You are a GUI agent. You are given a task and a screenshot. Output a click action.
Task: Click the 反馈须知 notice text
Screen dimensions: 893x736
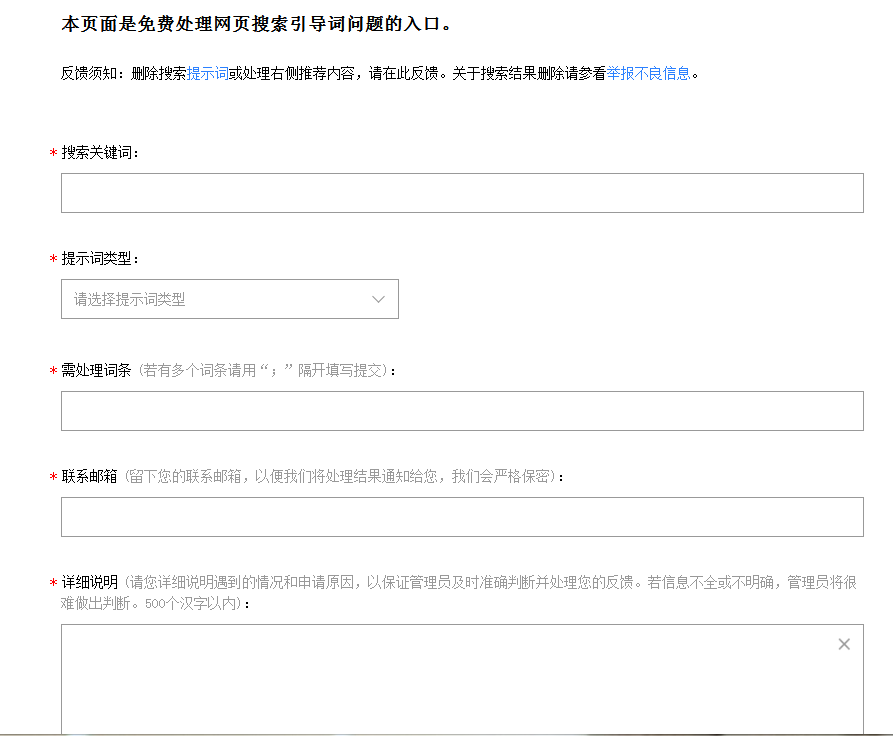(x=85, y=71)
